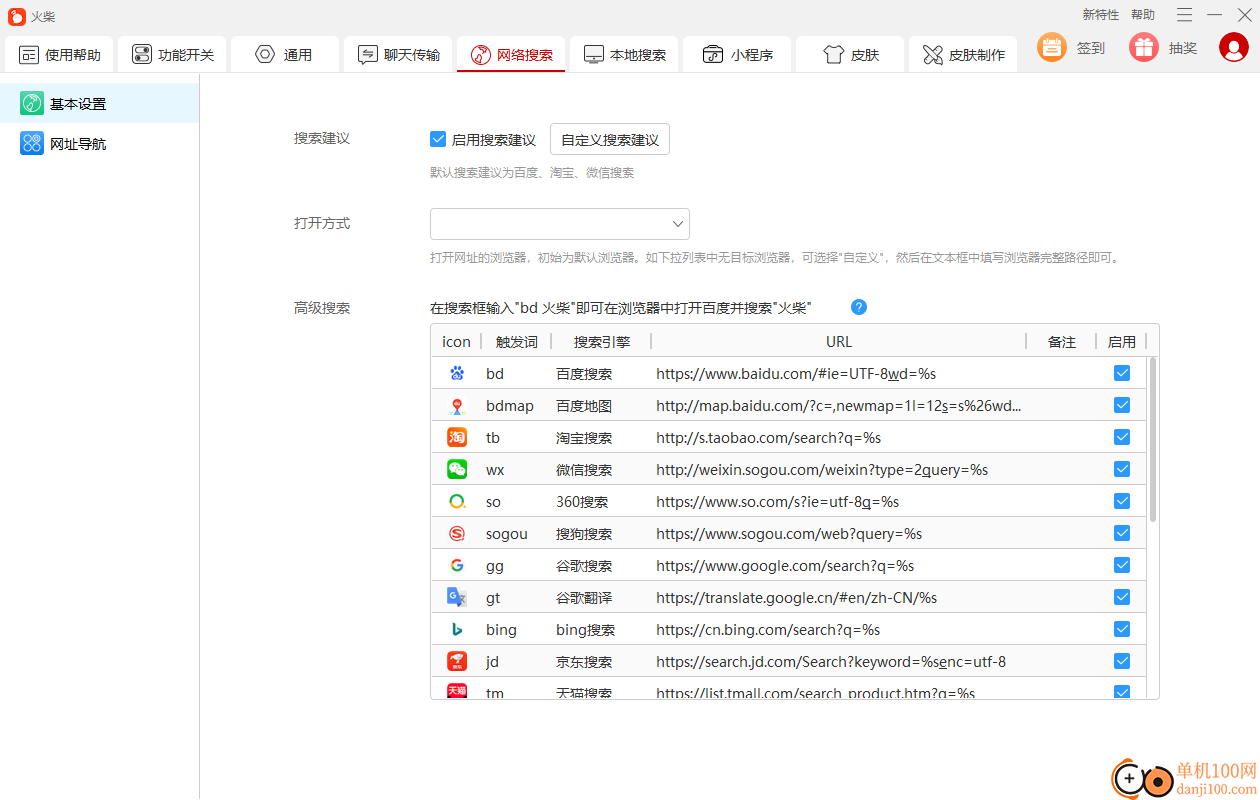Disable the so 360搜索 engine checkbox
1260x800 pixels.
(1122, 501)
